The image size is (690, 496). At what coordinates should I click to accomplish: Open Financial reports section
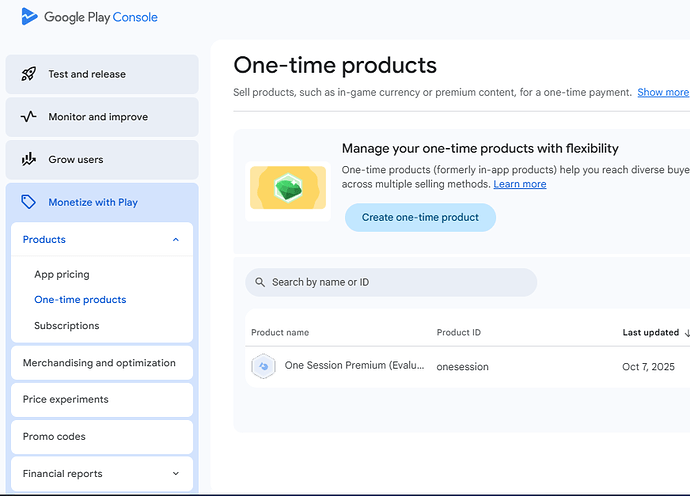coord(102,474)
